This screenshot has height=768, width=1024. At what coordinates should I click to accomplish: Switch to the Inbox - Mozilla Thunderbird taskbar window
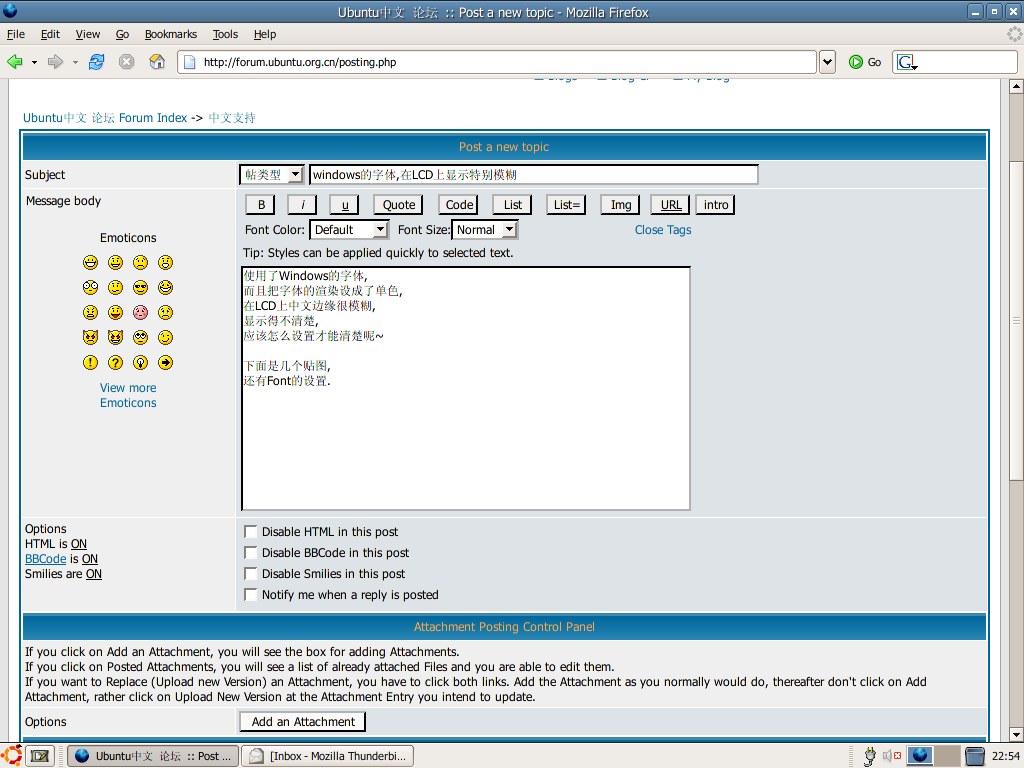[x=328, y=756]
